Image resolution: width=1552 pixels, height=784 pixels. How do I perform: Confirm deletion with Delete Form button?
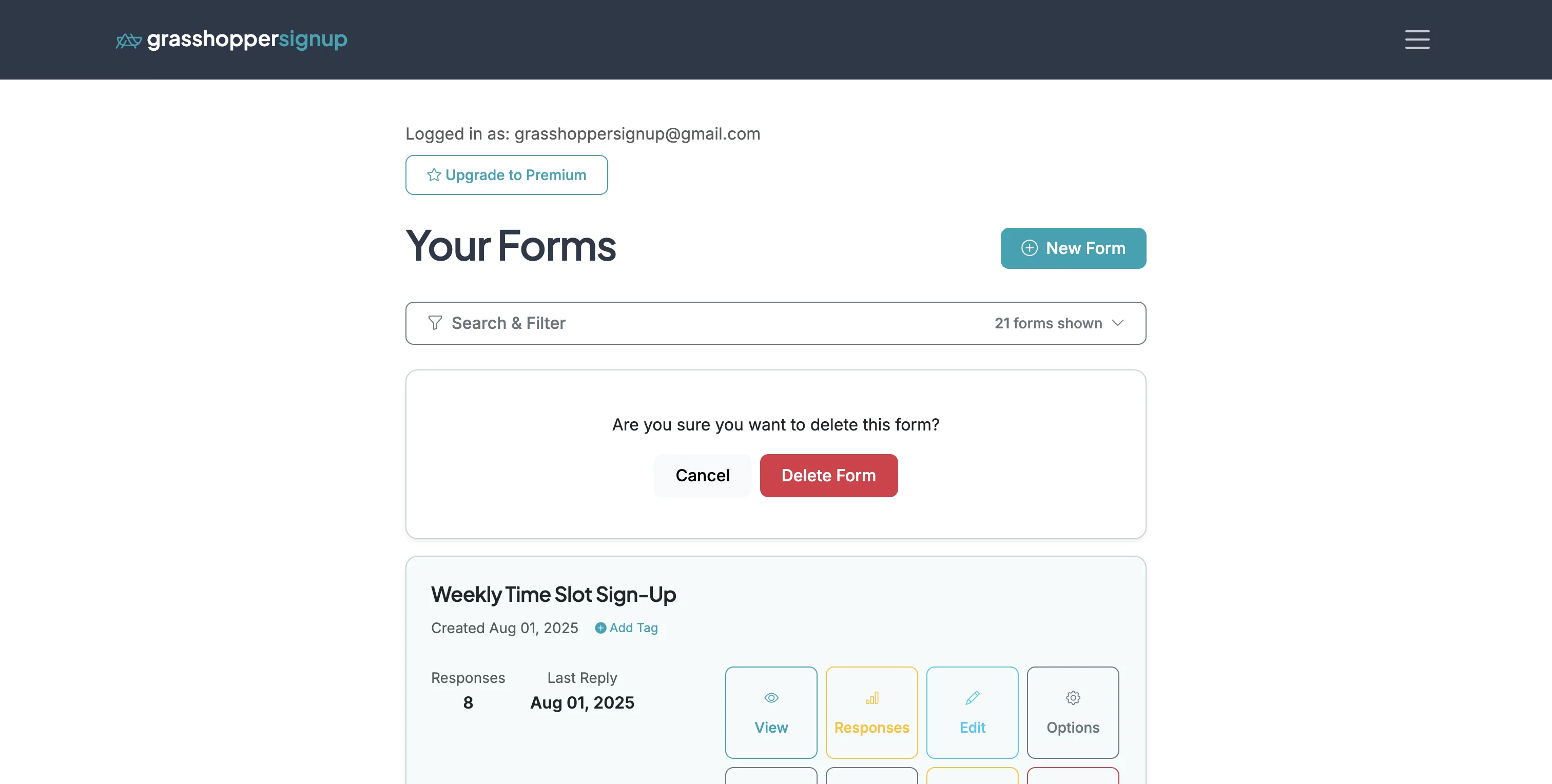tap(828, 475)
